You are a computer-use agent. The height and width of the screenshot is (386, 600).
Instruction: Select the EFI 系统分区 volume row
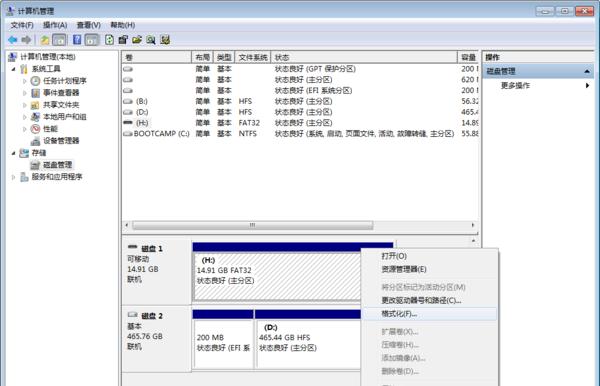click(300, 90)
